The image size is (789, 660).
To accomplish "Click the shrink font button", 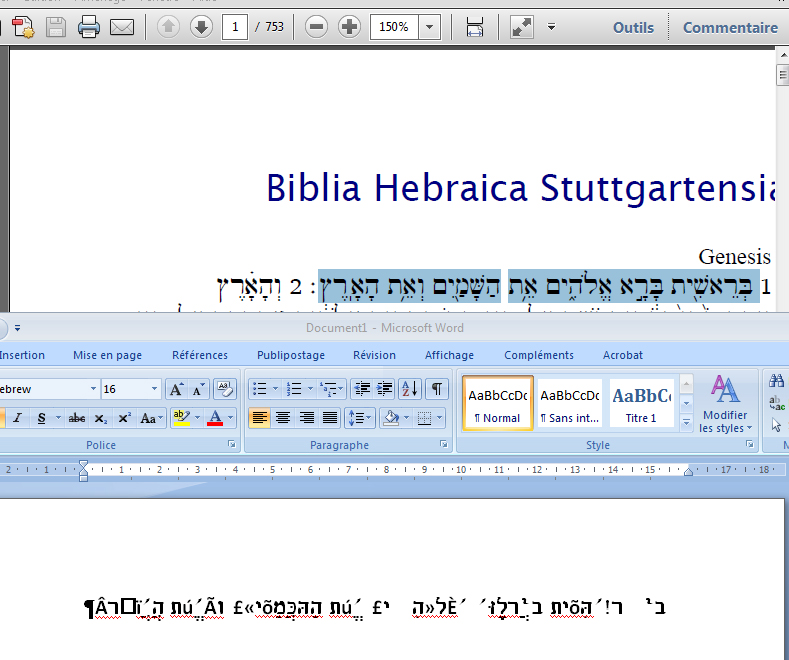I will 198,389.
